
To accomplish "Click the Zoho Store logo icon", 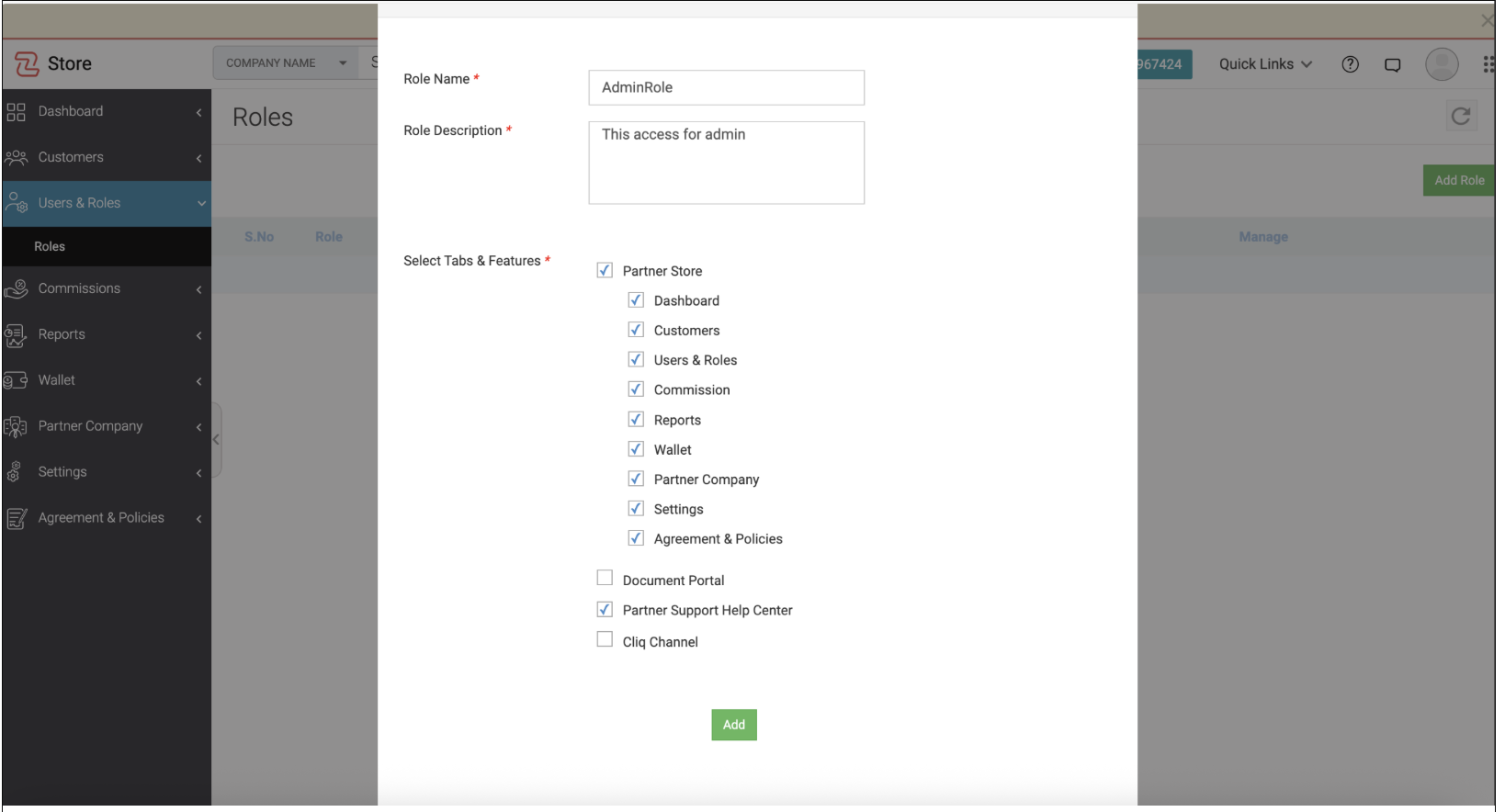I will click(27, 64).
